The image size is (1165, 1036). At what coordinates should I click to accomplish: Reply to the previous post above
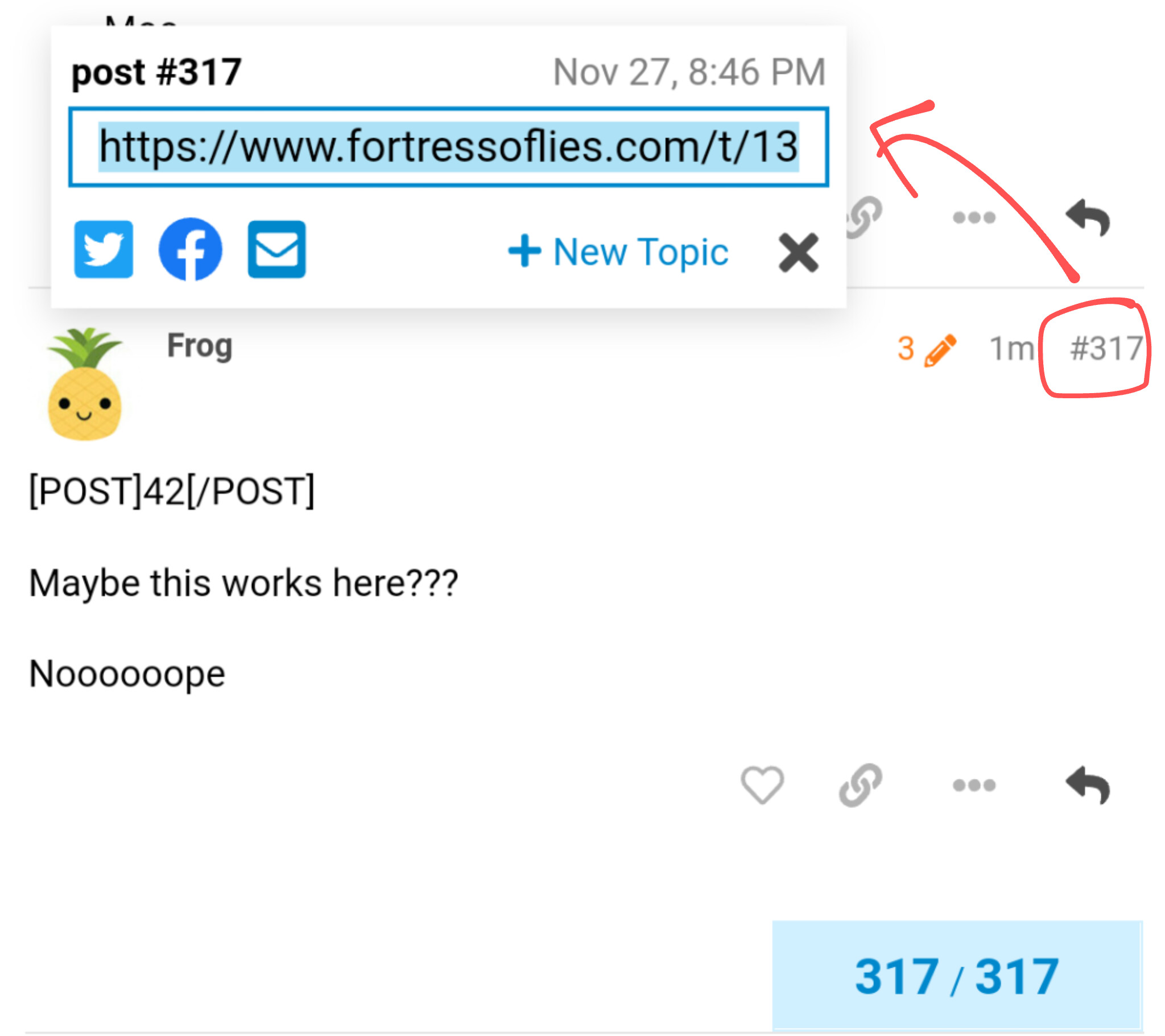point(1088,217)
